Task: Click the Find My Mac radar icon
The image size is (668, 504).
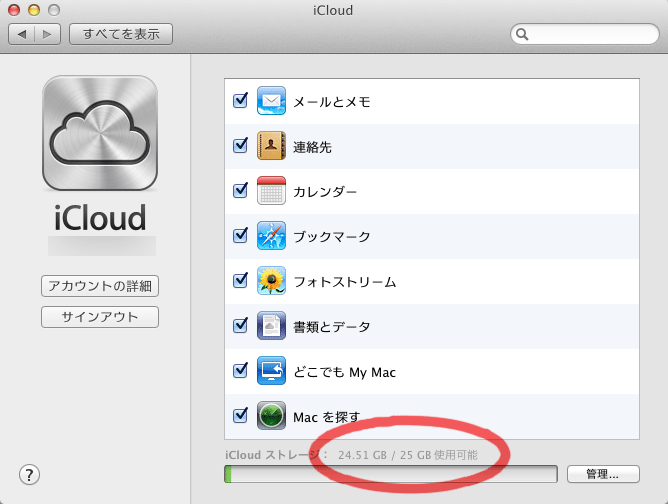Action: [x=271, y=416]
